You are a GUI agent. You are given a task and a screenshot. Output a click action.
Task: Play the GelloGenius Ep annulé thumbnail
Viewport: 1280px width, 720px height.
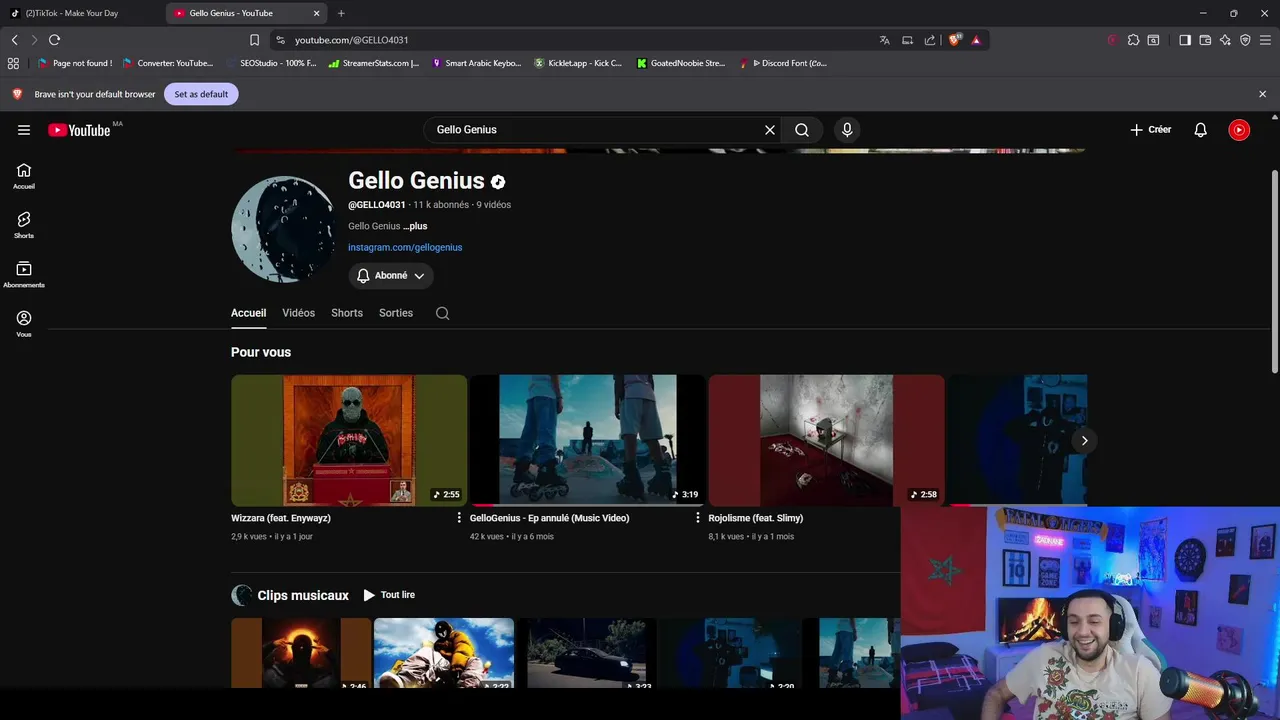click(588, 440)
